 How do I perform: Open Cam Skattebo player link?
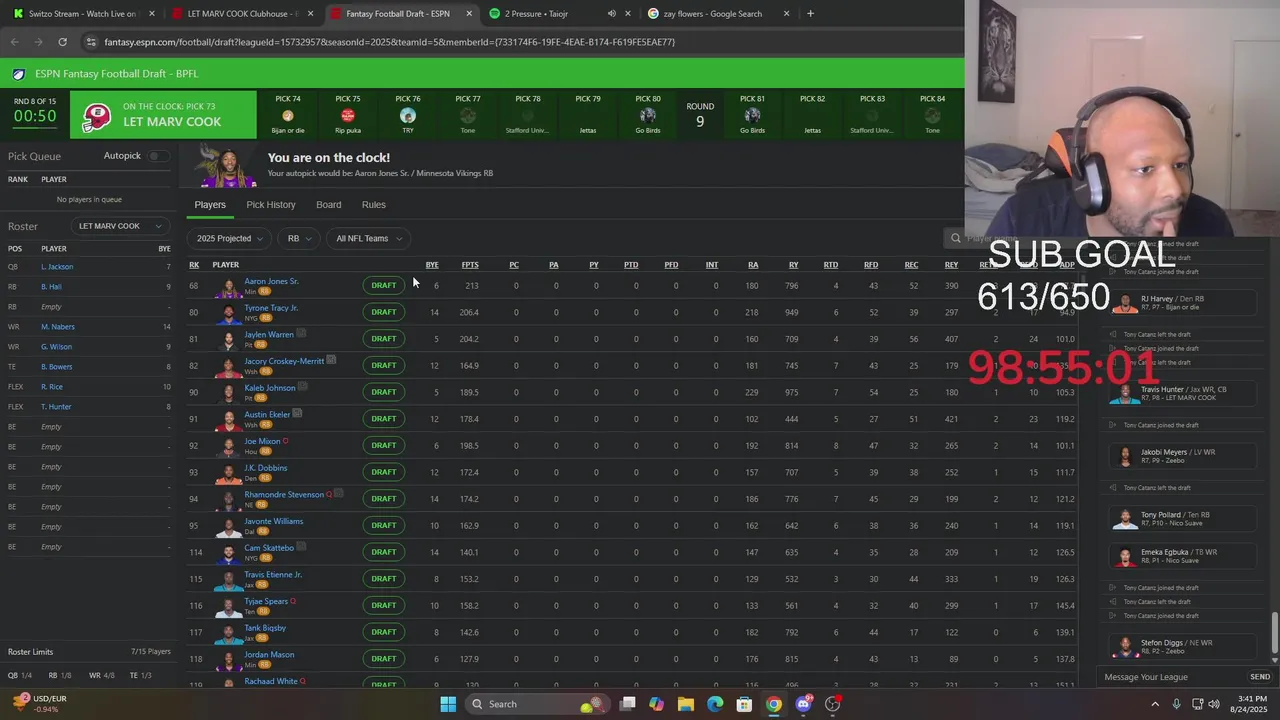point(269,548)
